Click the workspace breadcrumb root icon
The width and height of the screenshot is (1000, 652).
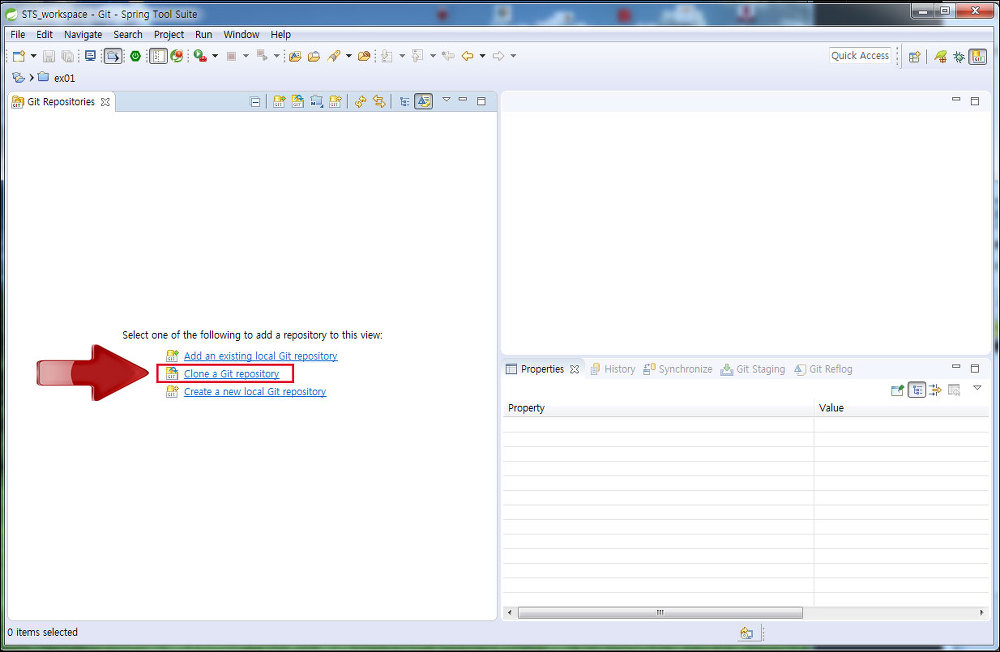(x=18, y=78)
